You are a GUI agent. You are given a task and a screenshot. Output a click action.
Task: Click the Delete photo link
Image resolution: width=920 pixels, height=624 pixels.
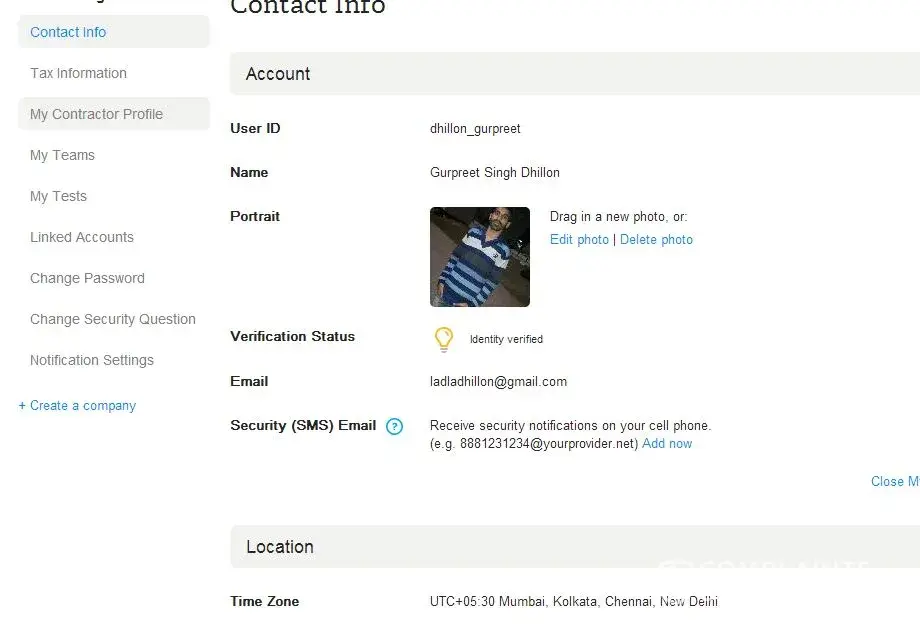coord(656,240)
